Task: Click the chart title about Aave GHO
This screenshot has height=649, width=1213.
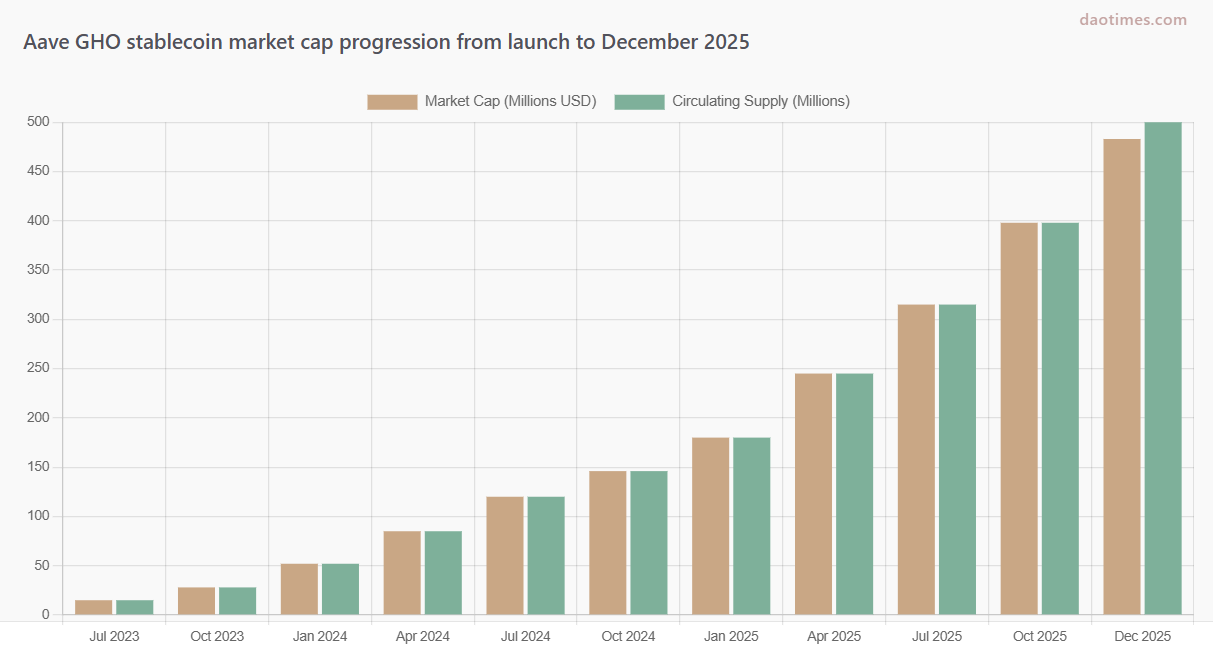Action: pos(386,42)
